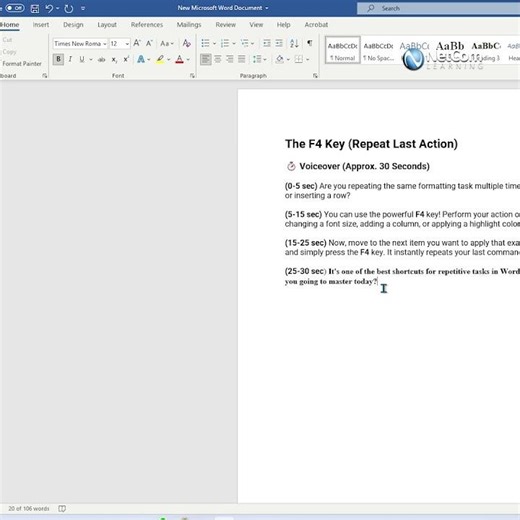520x520 pixels.
Task: Open Customize Quick Access Toolbar dropdown
Action: [83, 8]
